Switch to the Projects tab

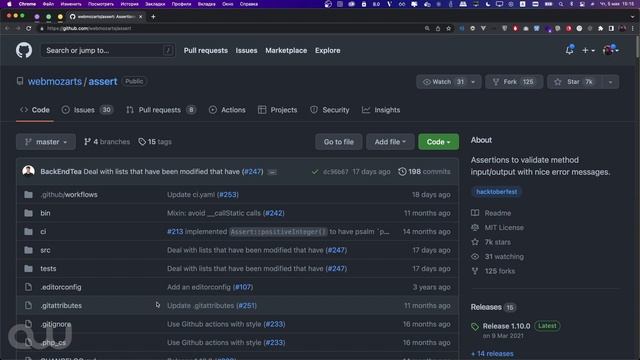pyautogui.click(x=278, y=110)
